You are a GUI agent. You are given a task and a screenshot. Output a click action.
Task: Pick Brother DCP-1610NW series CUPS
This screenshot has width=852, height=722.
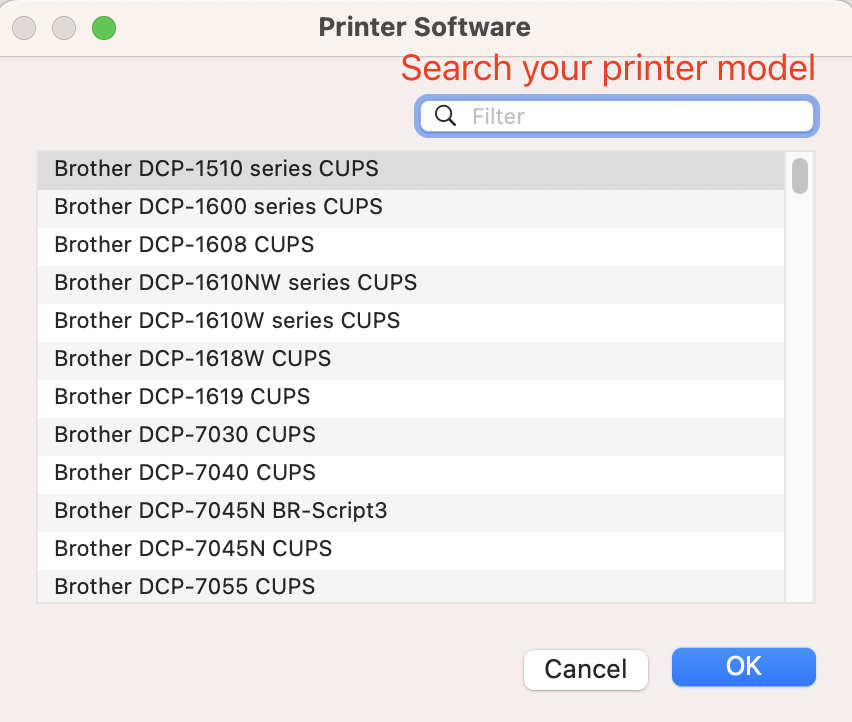[x=235, y=283]
